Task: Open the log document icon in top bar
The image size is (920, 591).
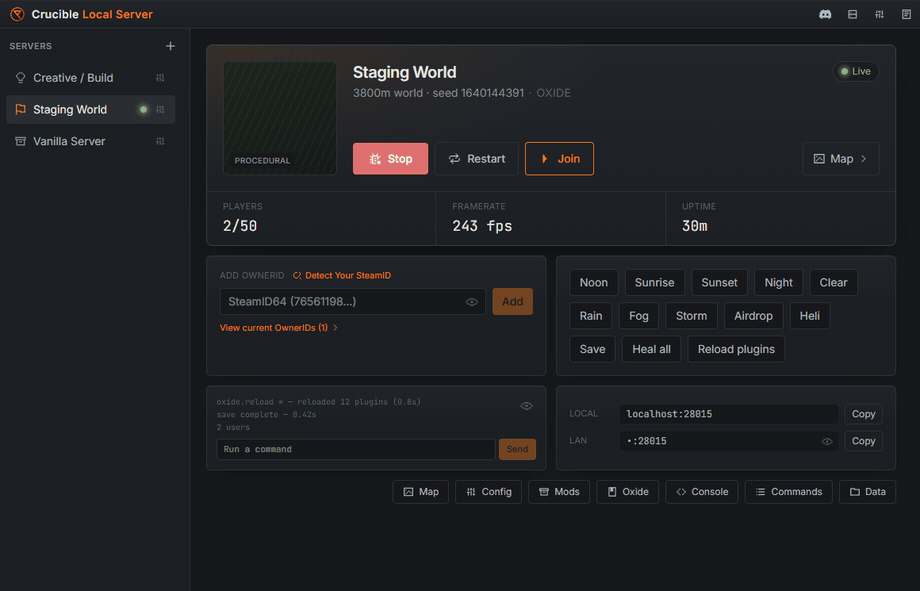Action: 906,14
